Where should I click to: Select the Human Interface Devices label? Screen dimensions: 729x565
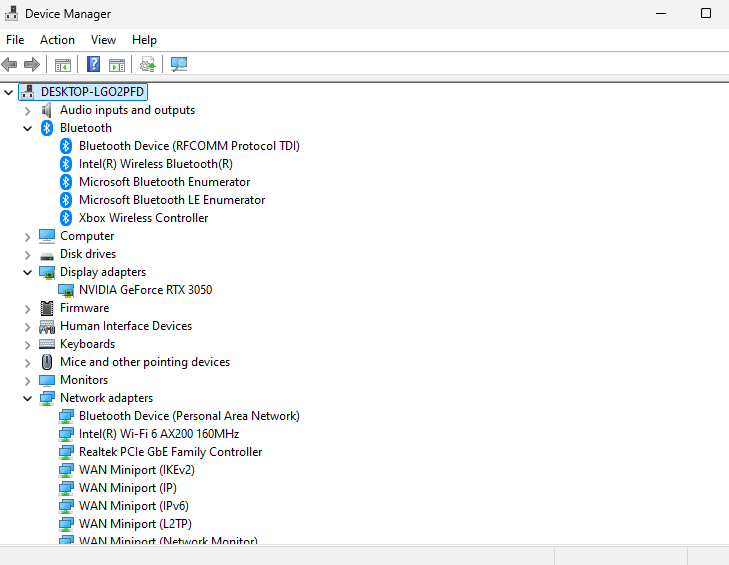(126, 326)
